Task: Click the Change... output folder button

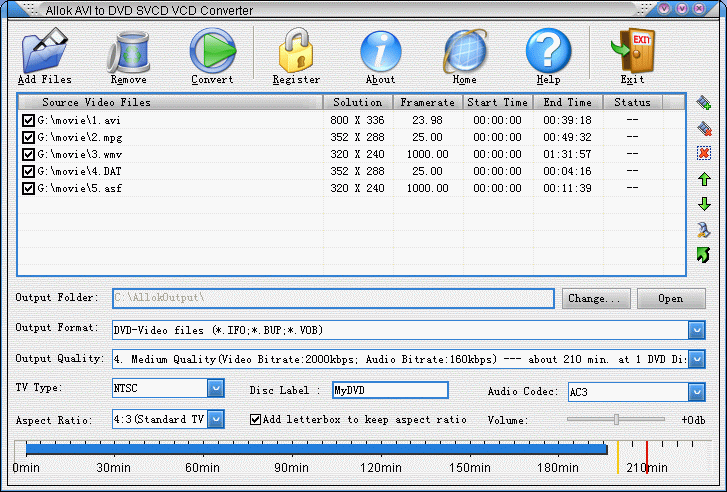Action: pyautogui.click(x=597, y=298)
